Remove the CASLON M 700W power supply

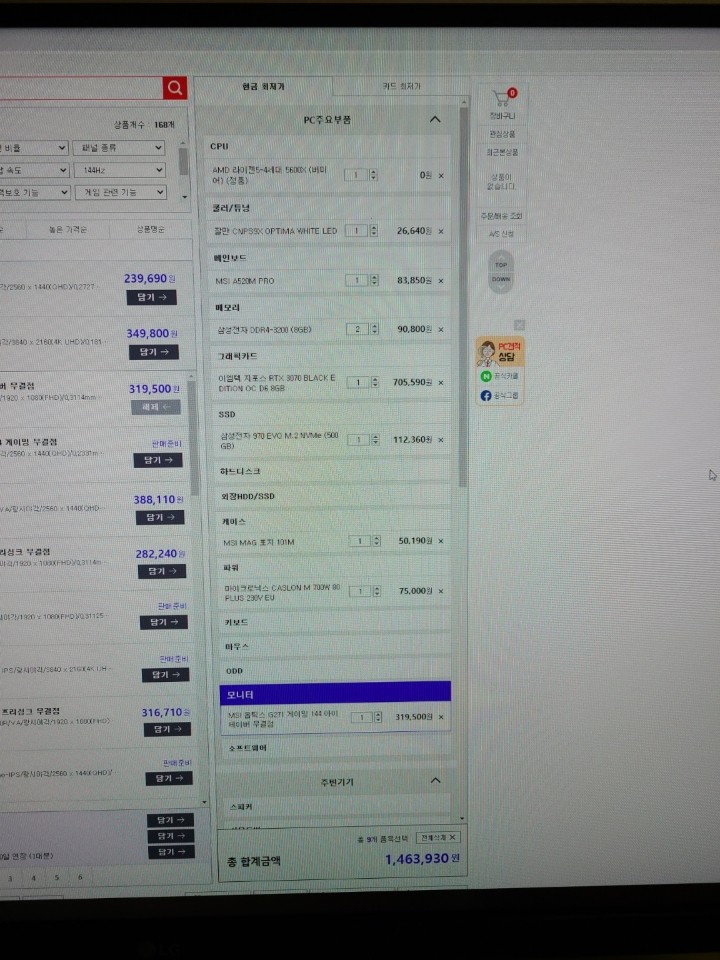point(441,591)
